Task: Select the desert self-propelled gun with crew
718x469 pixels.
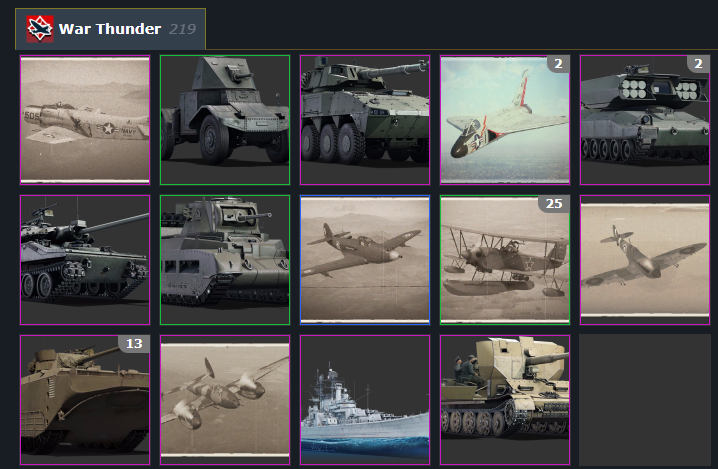Action: point(505,400)
